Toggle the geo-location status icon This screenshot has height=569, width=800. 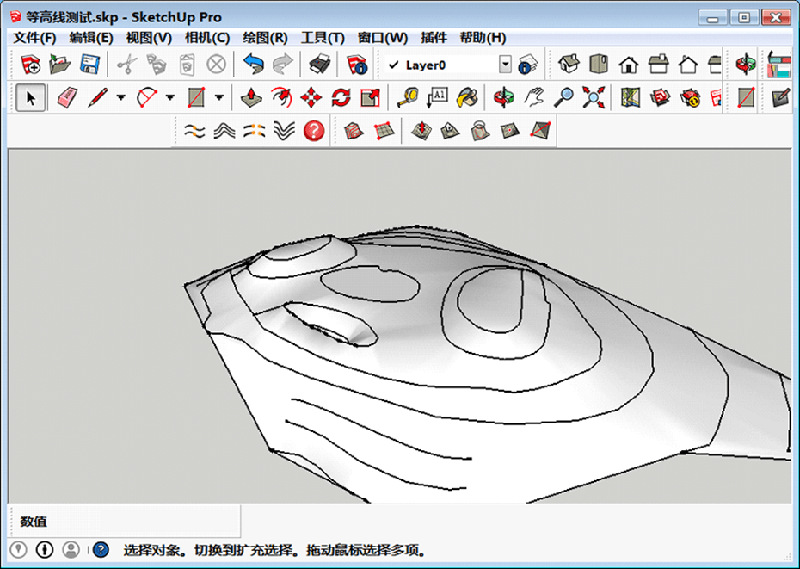18,549
